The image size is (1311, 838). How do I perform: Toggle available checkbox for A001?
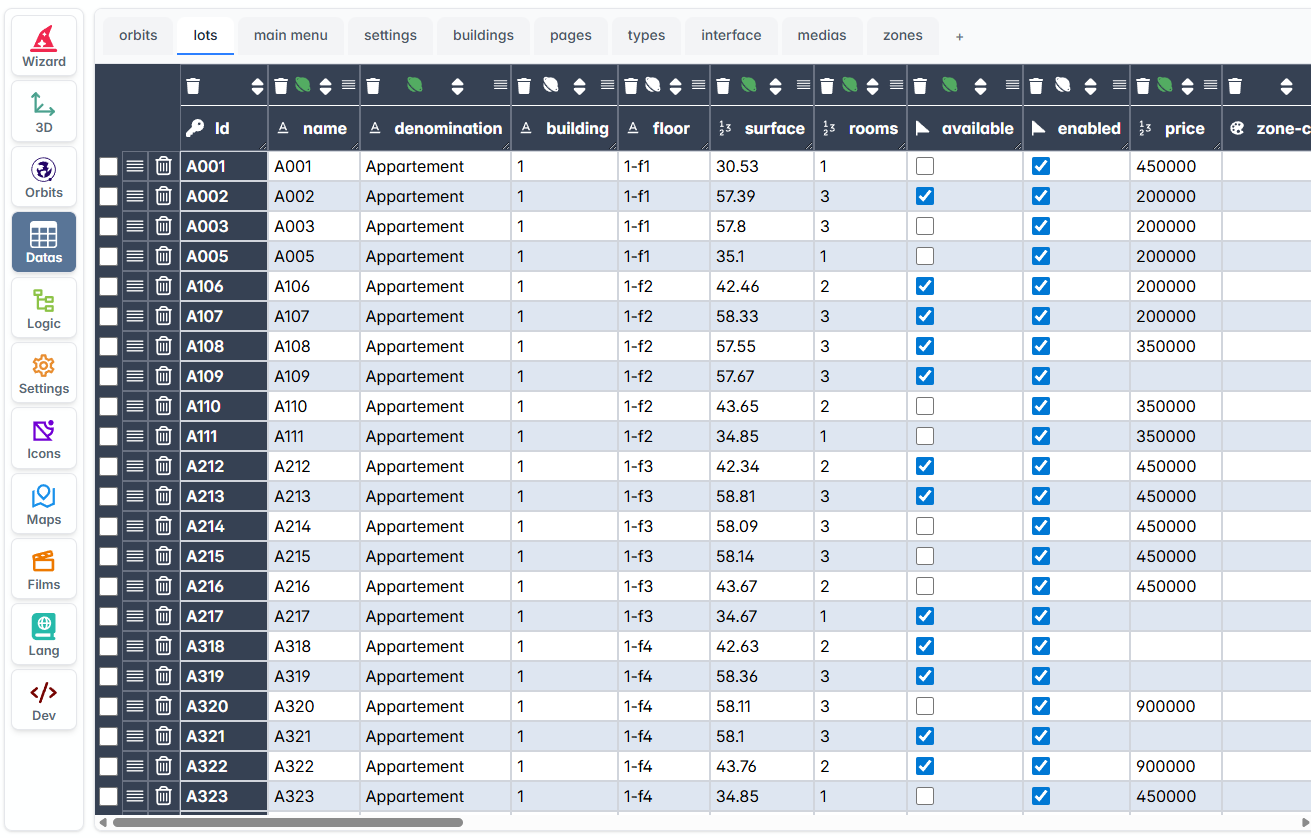coord(925,166)
